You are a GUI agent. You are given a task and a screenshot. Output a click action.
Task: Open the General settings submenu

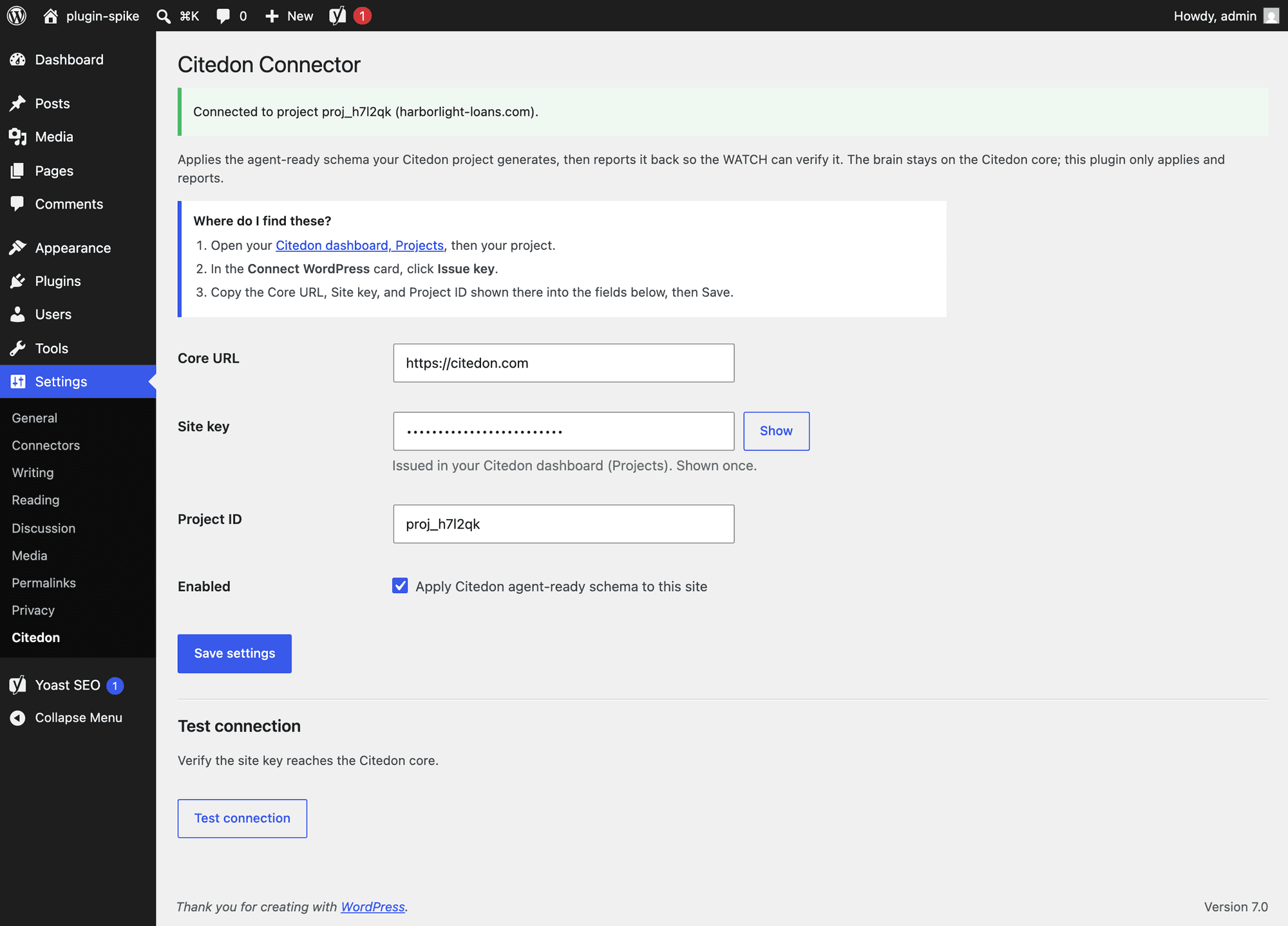(x=35, y=418)
